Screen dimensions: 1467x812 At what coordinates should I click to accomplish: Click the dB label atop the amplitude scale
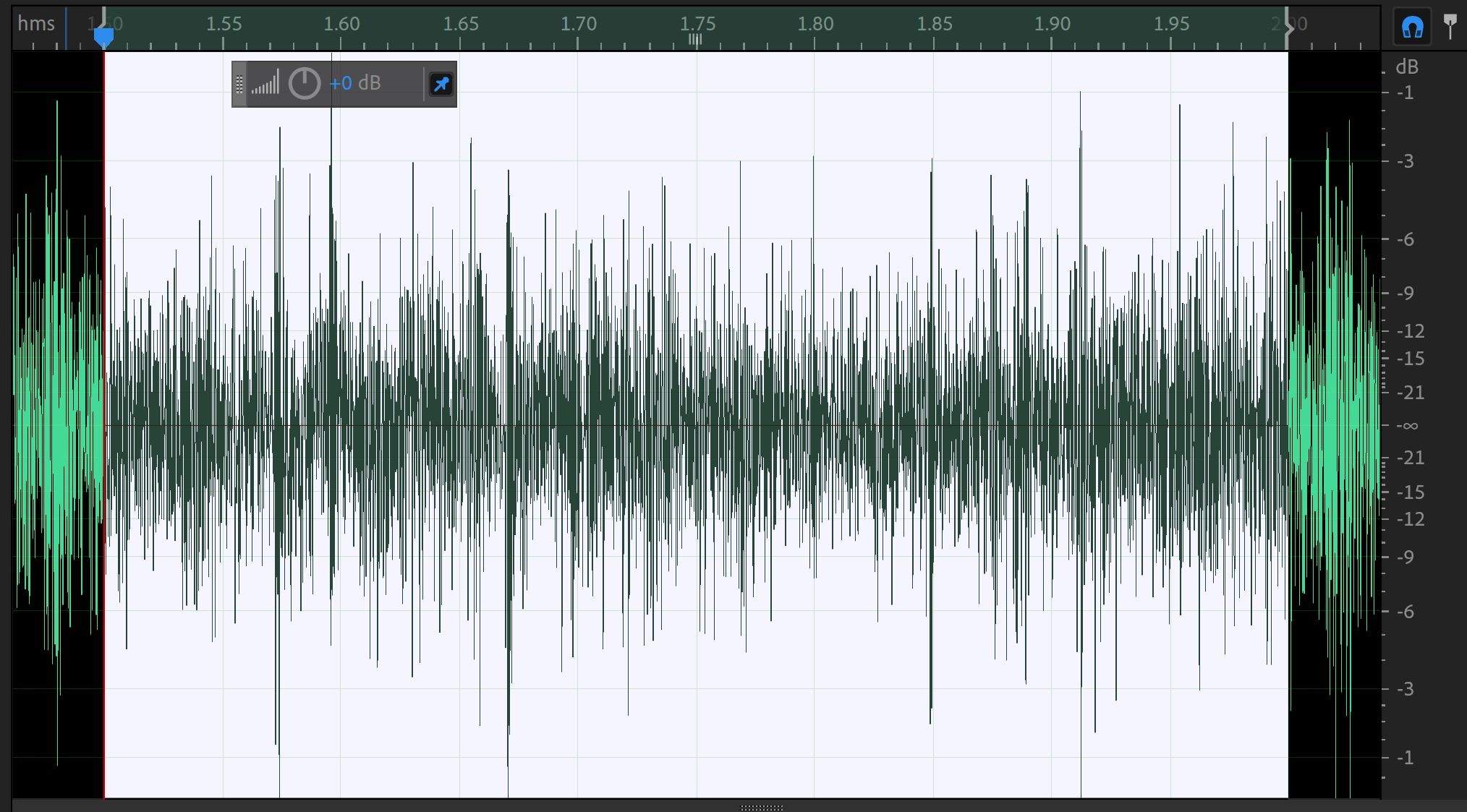[1406, 67]
